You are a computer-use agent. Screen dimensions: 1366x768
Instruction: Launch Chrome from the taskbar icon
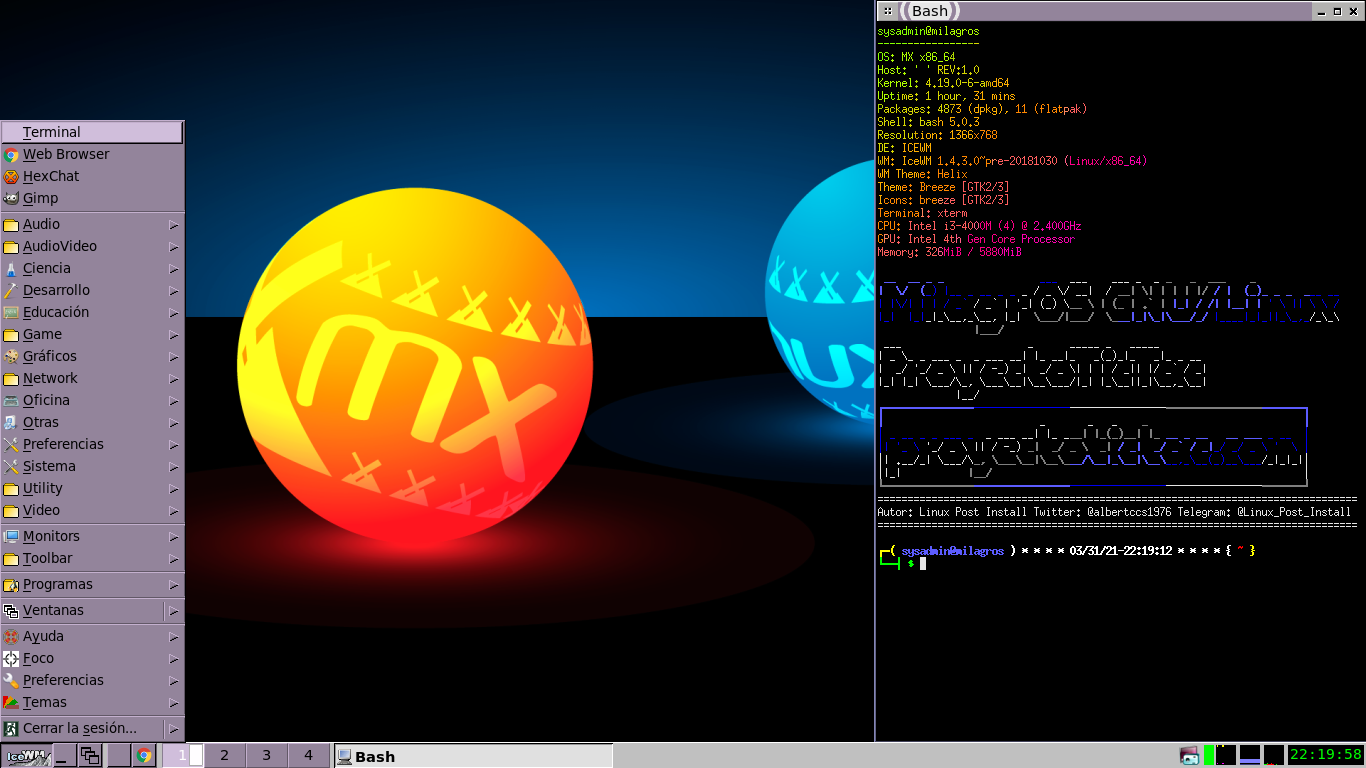(x=144, y=756)
